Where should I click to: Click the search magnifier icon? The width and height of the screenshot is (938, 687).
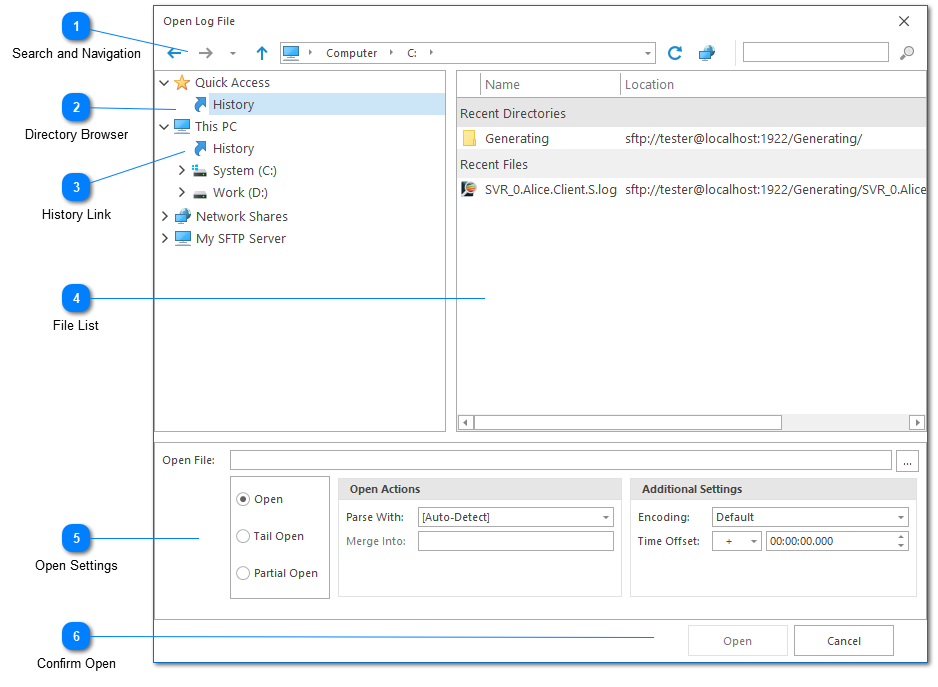(x=907, y=53)
